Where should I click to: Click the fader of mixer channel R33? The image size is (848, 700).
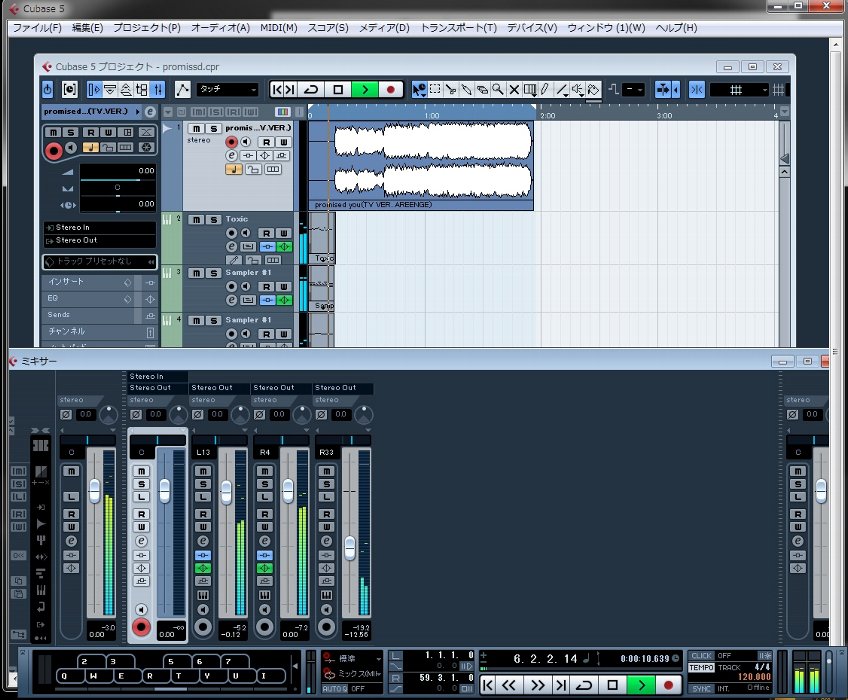click(x=350, y=548)
